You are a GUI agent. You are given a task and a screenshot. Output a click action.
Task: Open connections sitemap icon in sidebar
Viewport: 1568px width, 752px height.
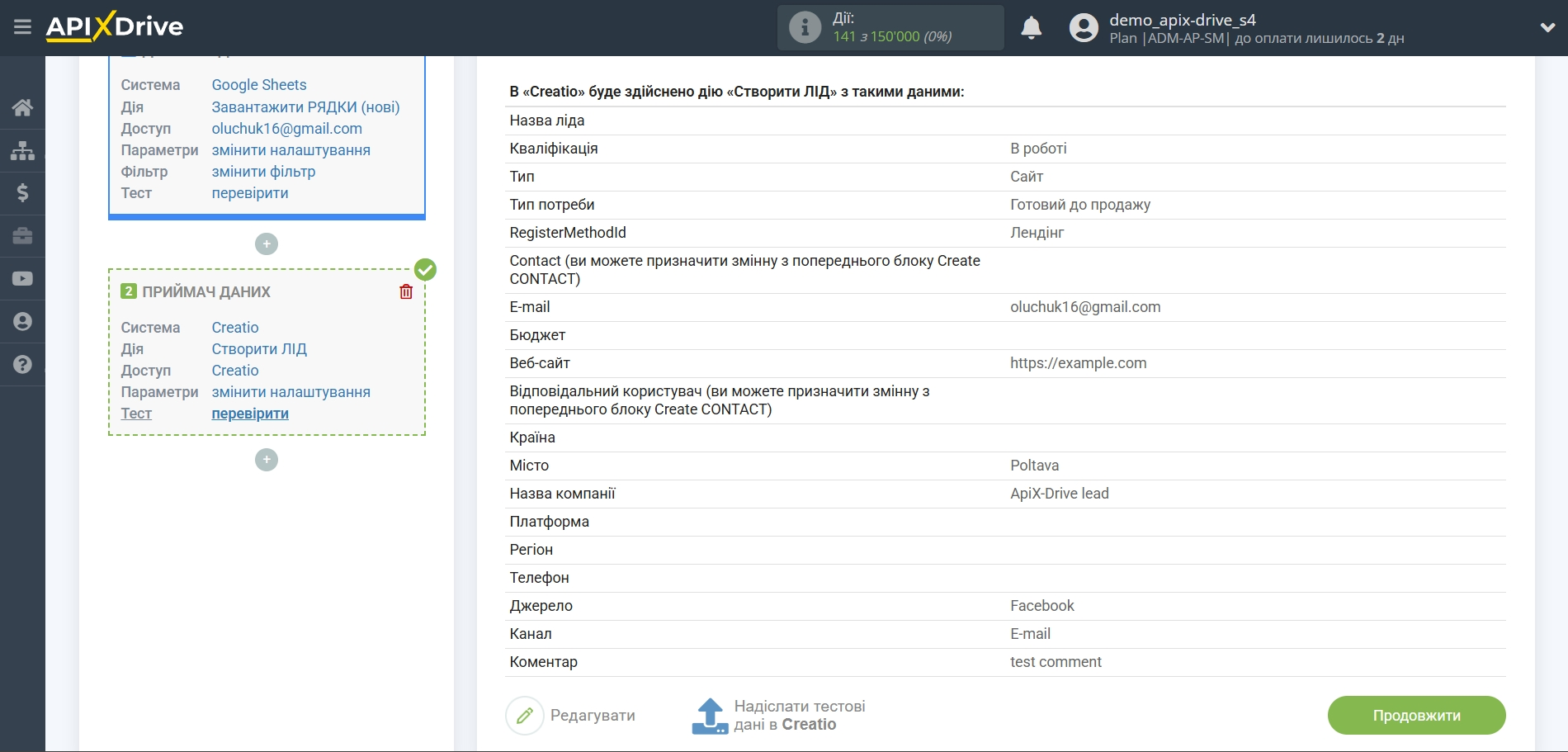(x=22, y=150)
